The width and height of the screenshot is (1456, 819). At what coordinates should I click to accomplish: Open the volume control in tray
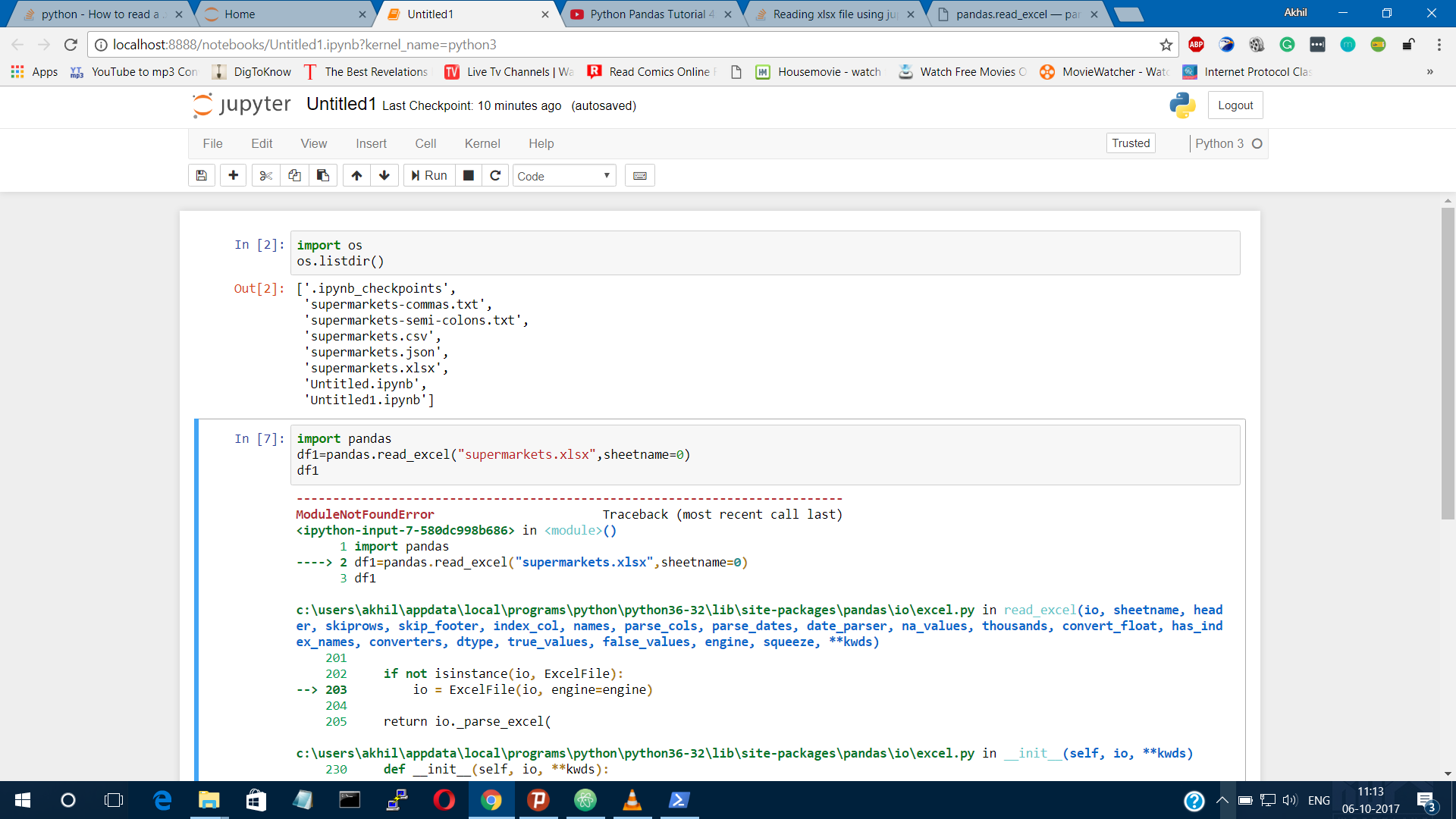1290,800
